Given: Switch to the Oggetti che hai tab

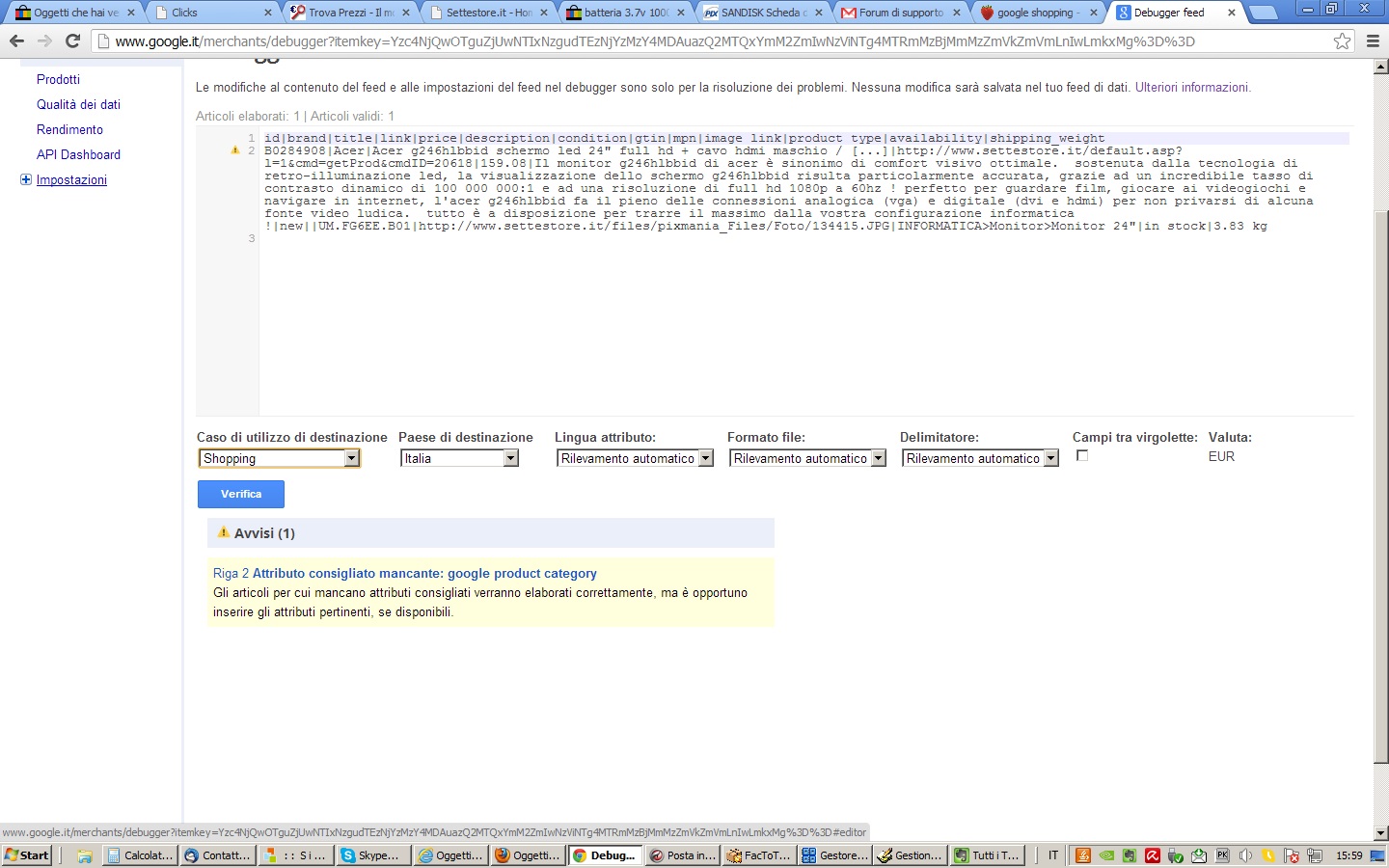Looking at the screenshot, I should 73,13.
